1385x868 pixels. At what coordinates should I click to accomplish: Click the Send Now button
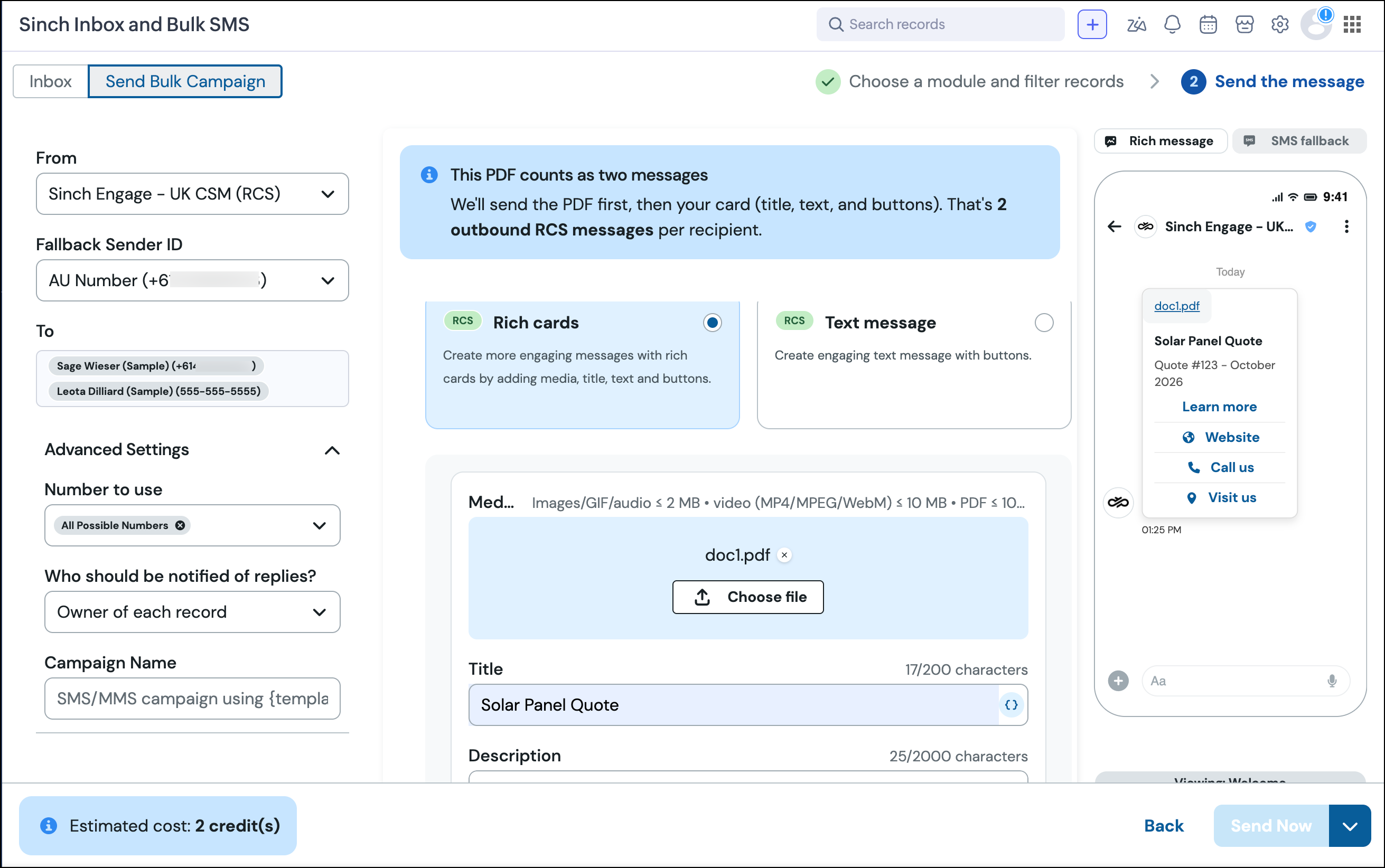1271,825
